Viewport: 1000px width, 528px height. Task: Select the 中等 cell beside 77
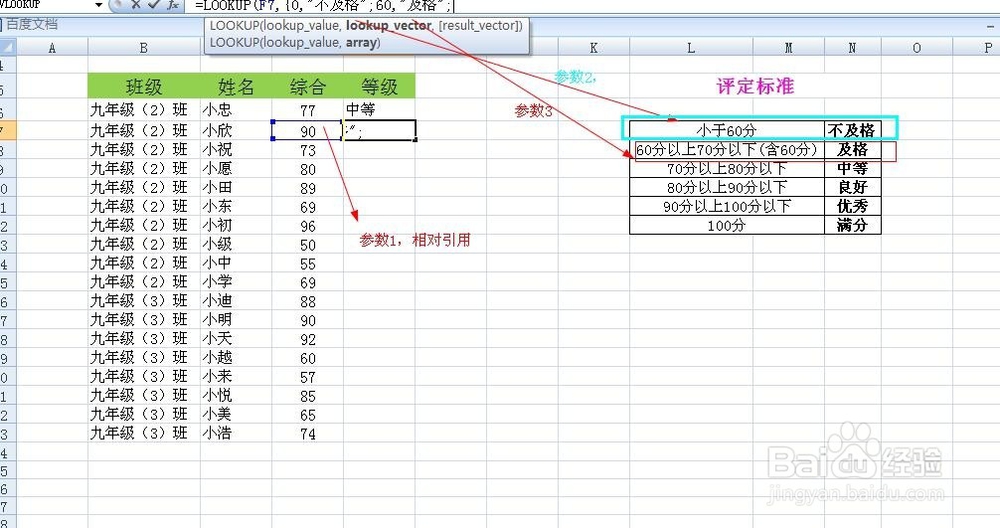click(379, 110)
